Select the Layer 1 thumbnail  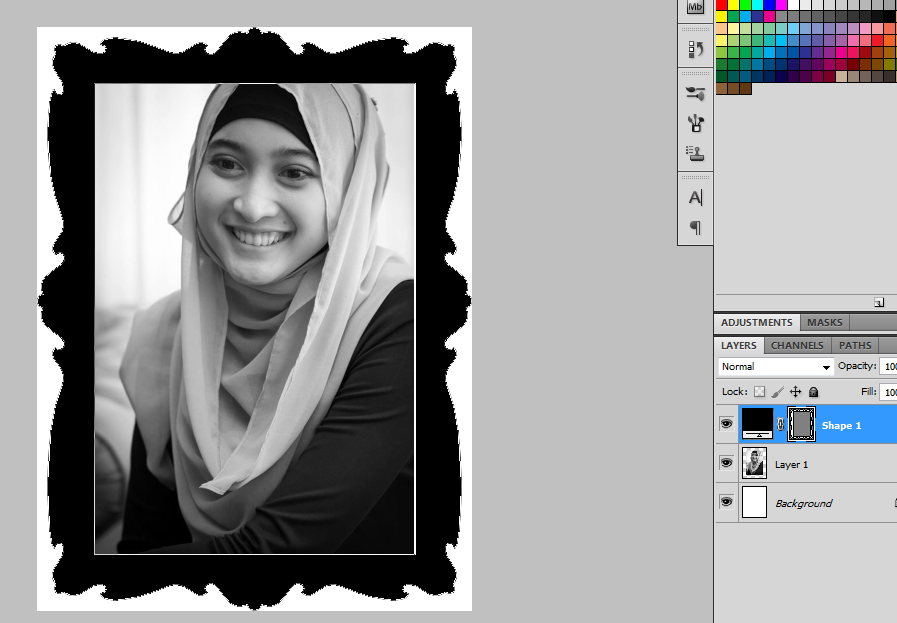pyautogui.click(x=755, y=462)
